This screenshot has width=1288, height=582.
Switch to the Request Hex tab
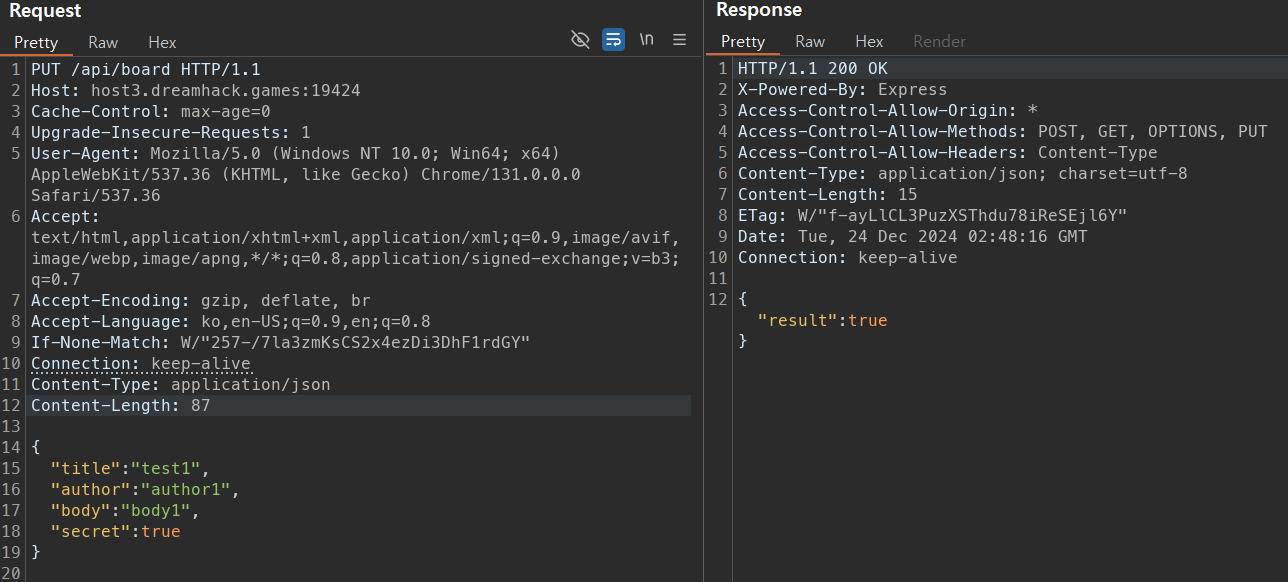162,42
